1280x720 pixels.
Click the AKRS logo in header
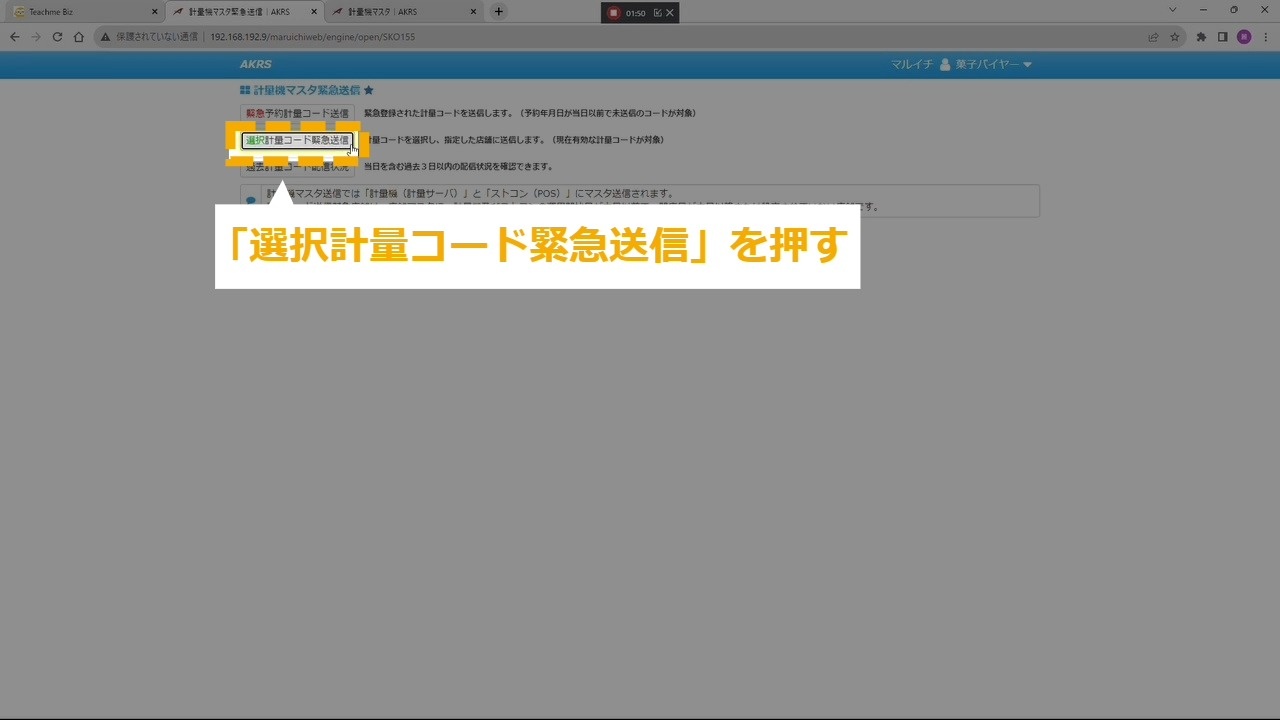[255, 65]
